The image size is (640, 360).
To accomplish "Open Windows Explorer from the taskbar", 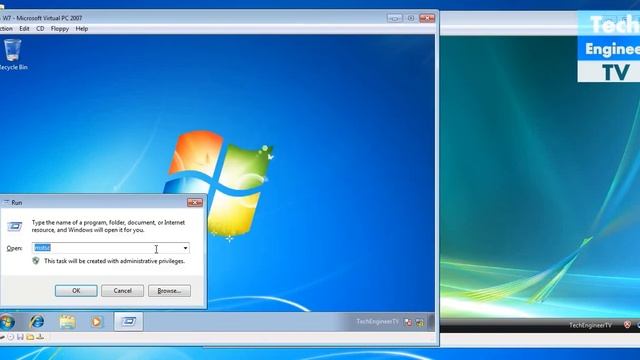I will coord(67,322).
